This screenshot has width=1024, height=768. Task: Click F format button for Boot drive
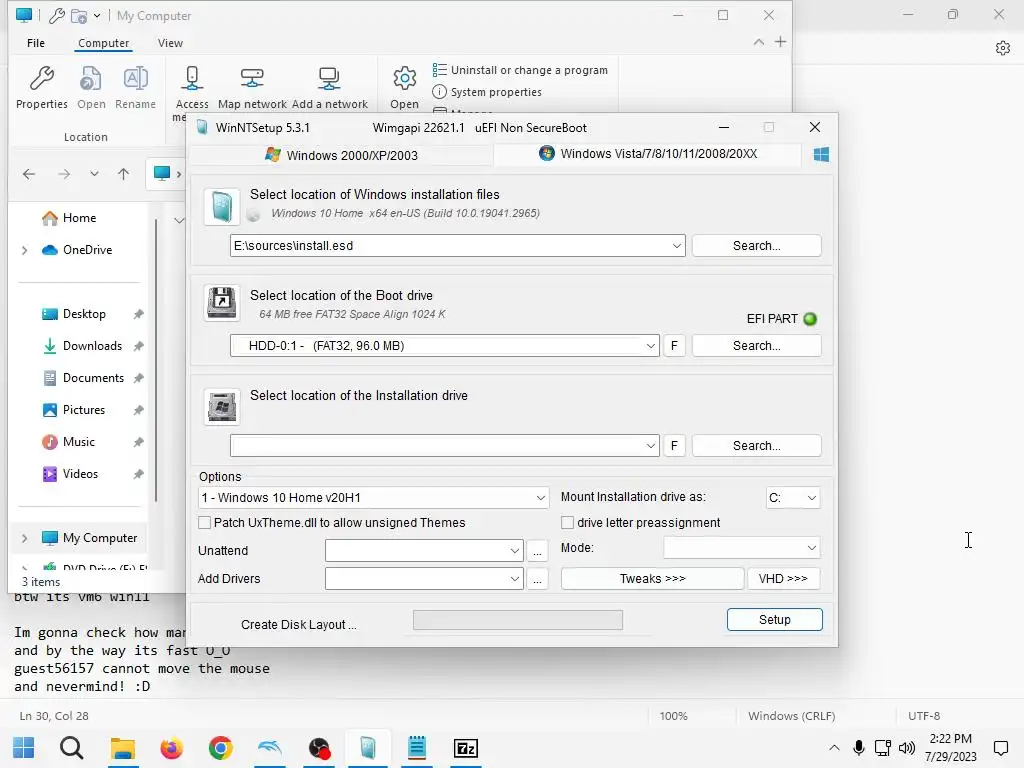click(x=674, y=345)
